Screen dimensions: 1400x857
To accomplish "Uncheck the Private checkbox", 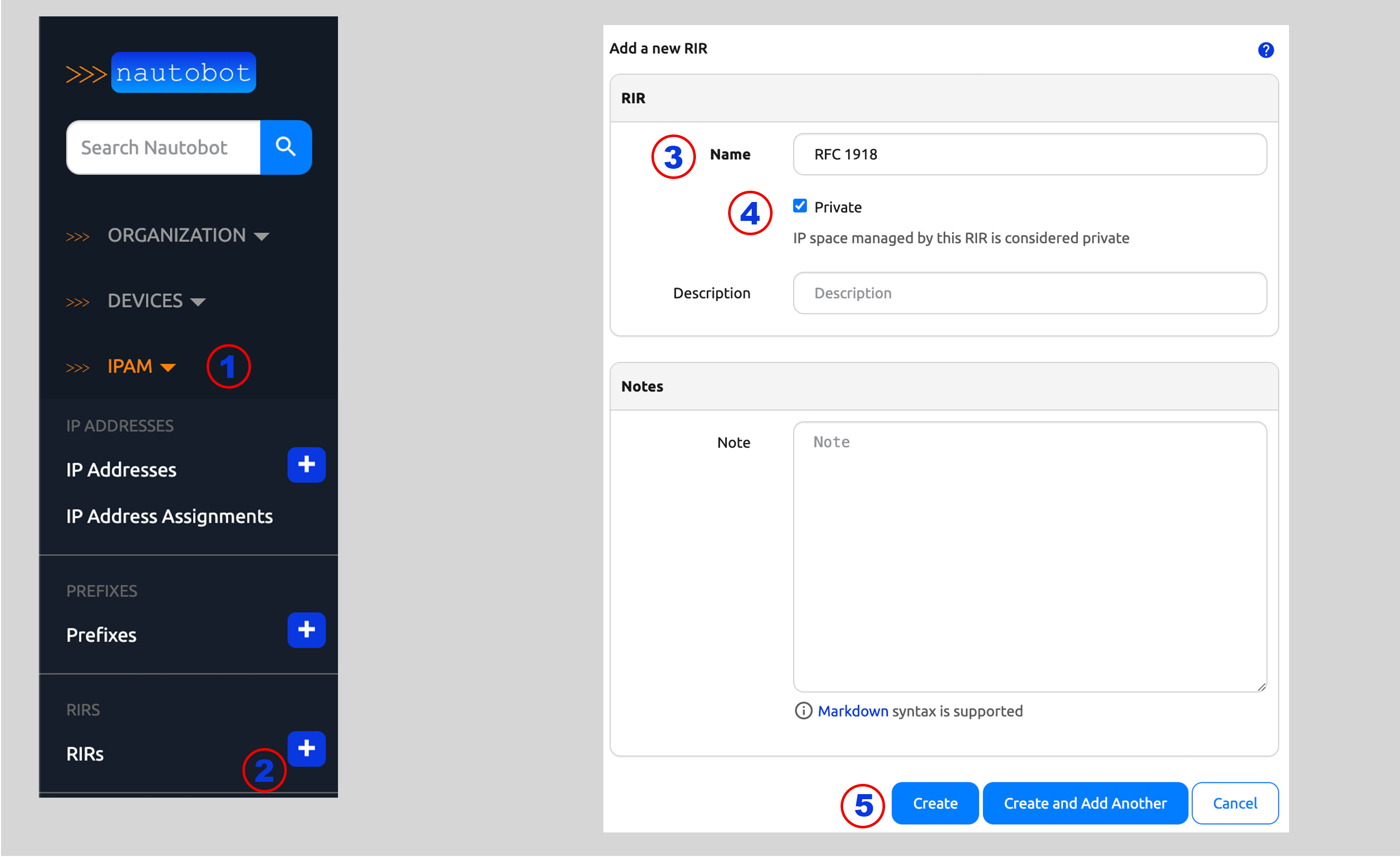I will point(799,206).
